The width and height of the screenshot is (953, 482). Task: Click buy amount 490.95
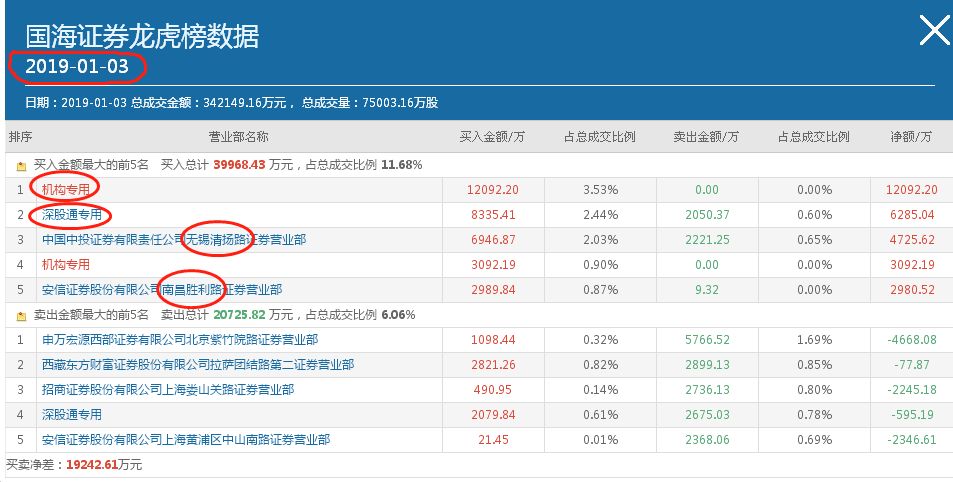pyautogui.click(x=493, y=390)
